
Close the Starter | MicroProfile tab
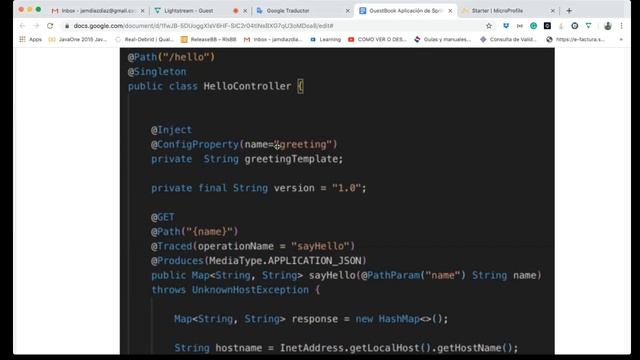tap(553, 11)
